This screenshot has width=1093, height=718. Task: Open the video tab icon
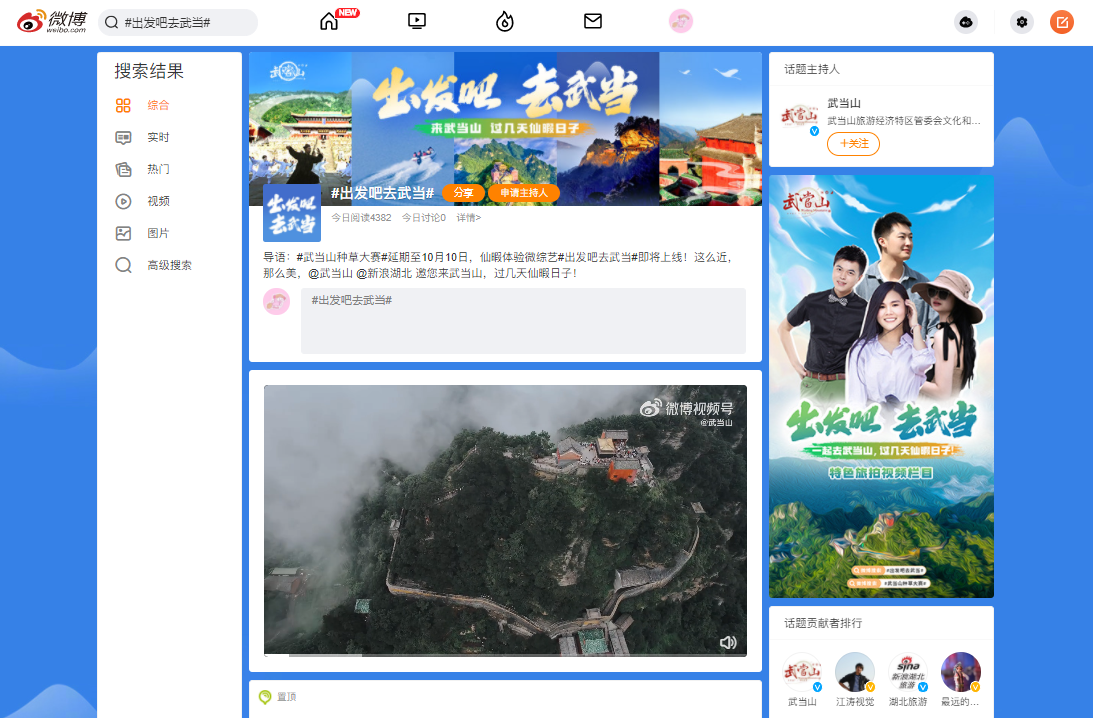pyautogui.click(x=417, y=21)
